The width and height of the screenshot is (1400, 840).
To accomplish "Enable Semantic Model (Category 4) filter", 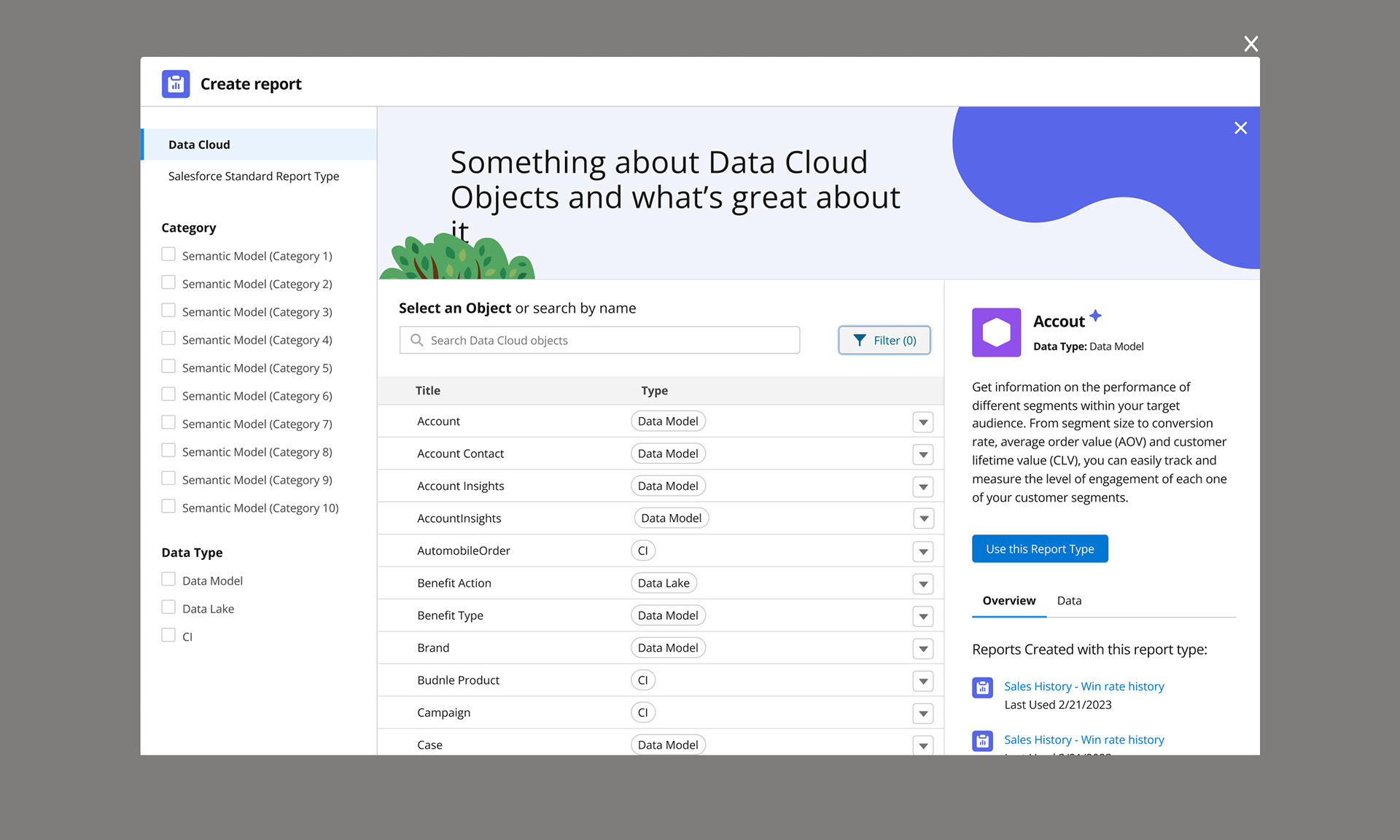I will coord(168,338).
